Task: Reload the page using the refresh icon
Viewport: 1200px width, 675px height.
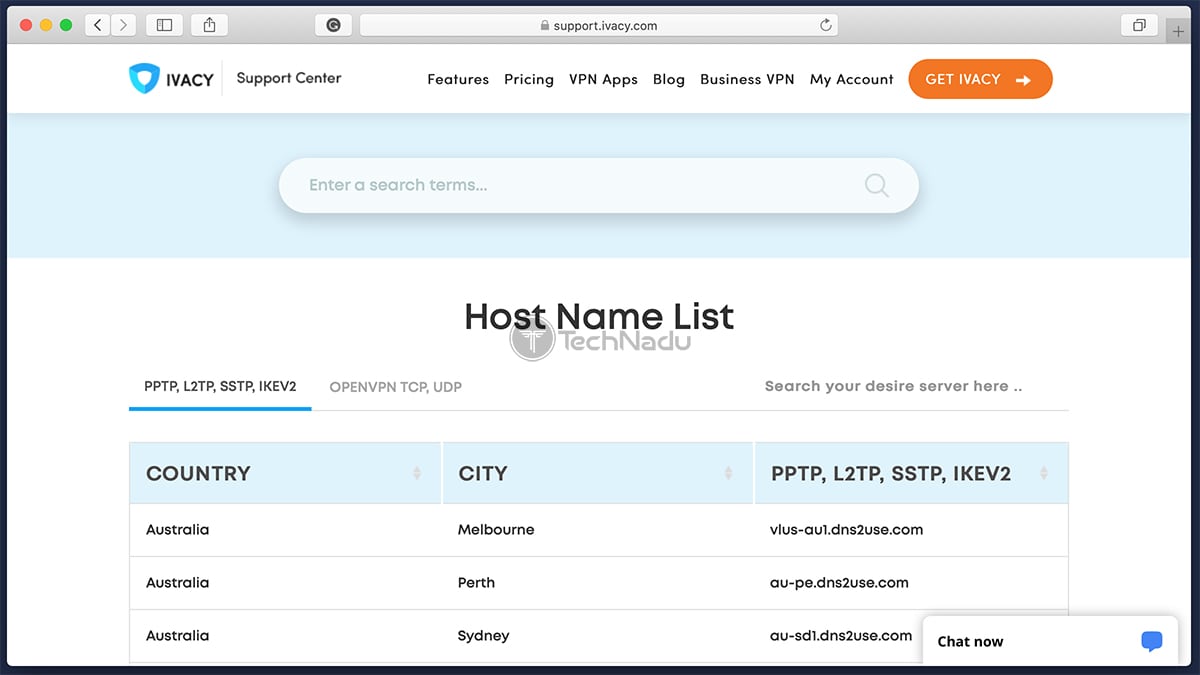Action: [826, 26]
